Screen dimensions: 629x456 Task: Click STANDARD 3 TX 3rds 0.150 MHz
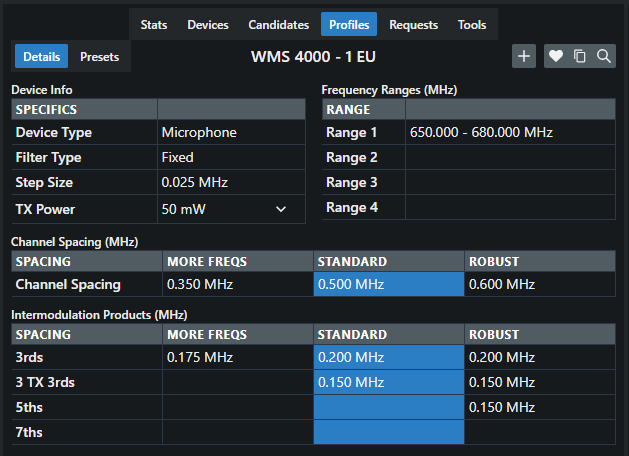pyautogui.click(x=389, y=382)
